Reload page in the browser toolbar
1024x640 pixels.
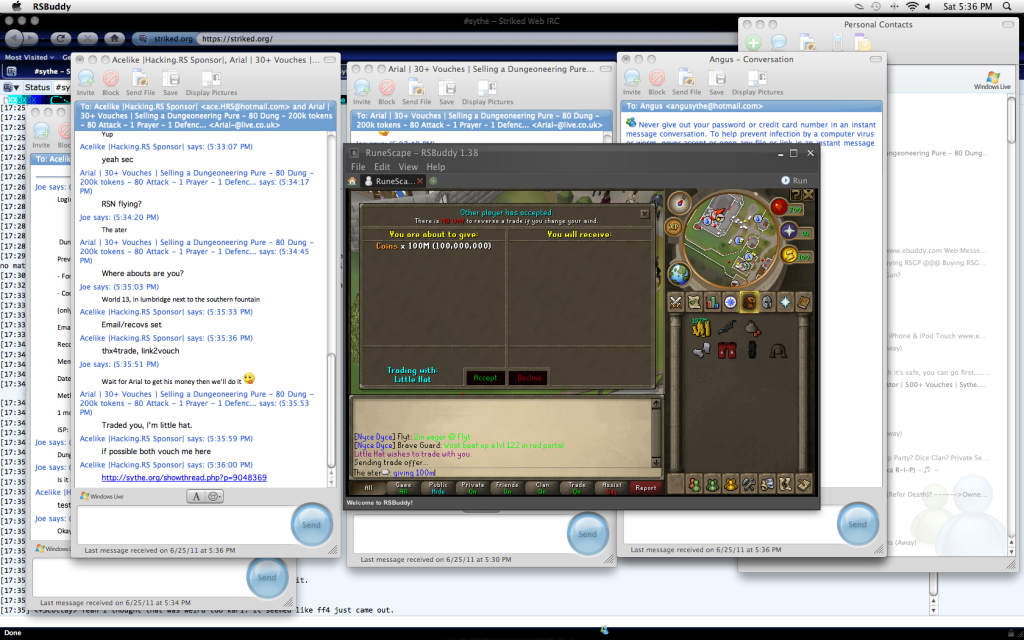coord(61,39)
